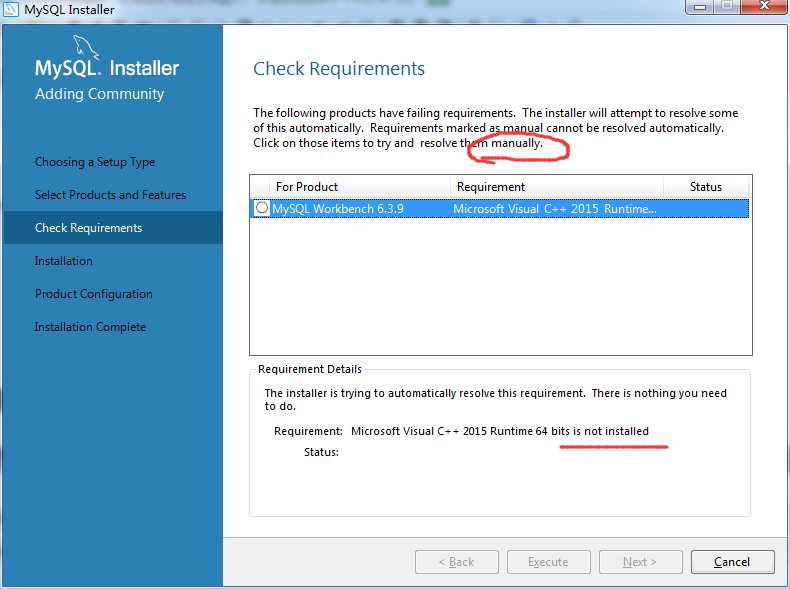Click the 'Requirement:' label in details
The width and height of the screenshot is (790, 589).
pos(308,431)
